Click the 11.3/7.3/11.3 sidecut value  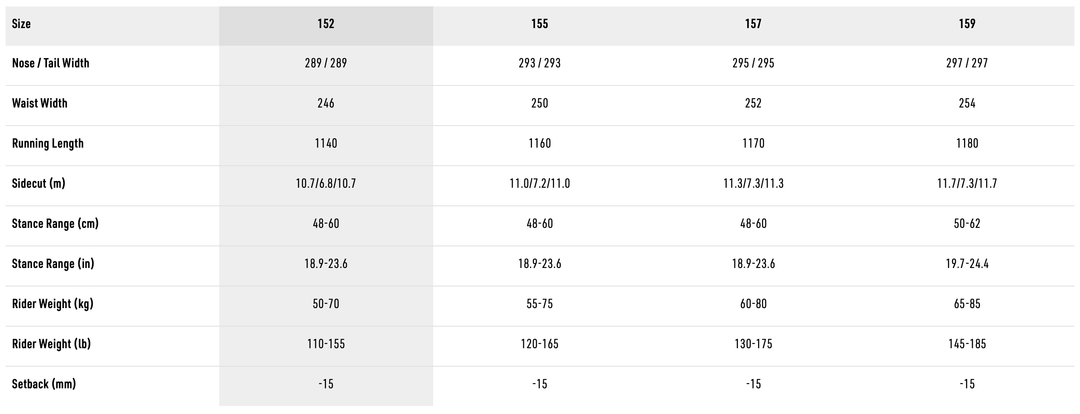753,184
